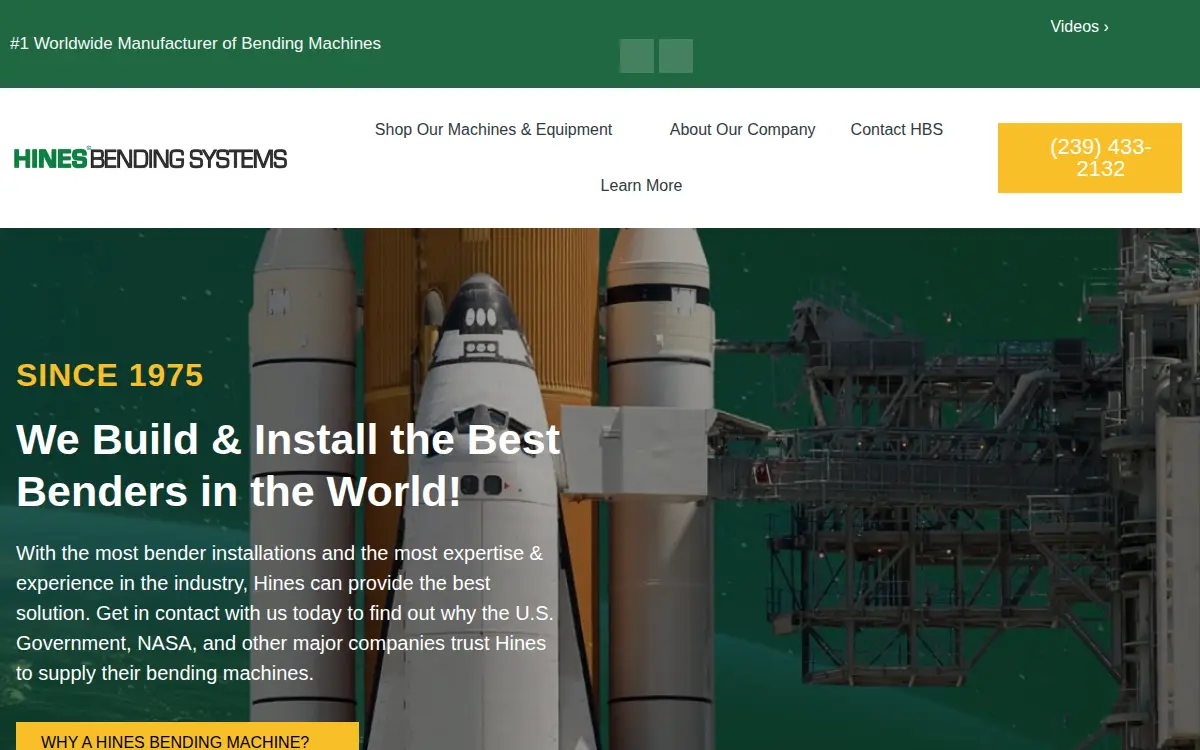Screen dimensions: 1200x750
Task: Open the Shop Our Machines & Equipment menu
Action: 493,130
